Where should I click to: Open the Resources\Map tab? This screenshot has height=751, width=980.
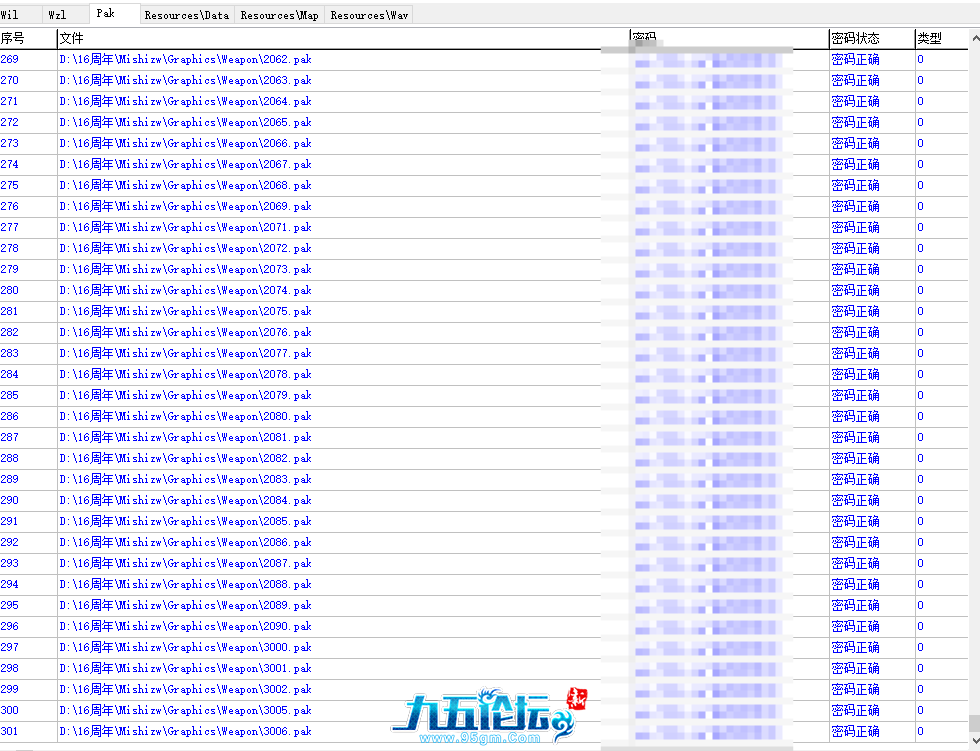point(279,15)
